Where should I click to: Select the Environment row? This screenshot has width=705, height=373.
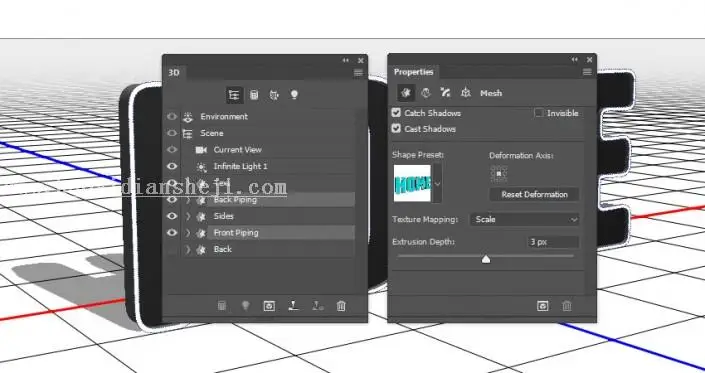pos(268,117)
